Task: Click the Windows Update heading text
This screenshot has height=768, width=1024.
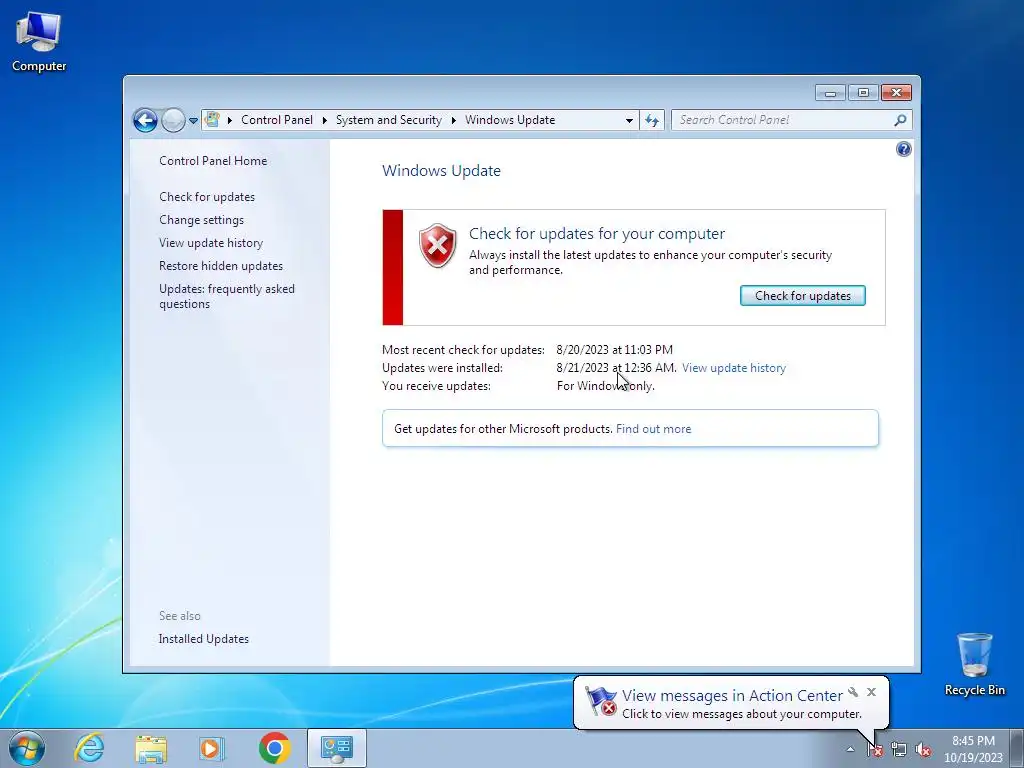Action: coord(441,170)
